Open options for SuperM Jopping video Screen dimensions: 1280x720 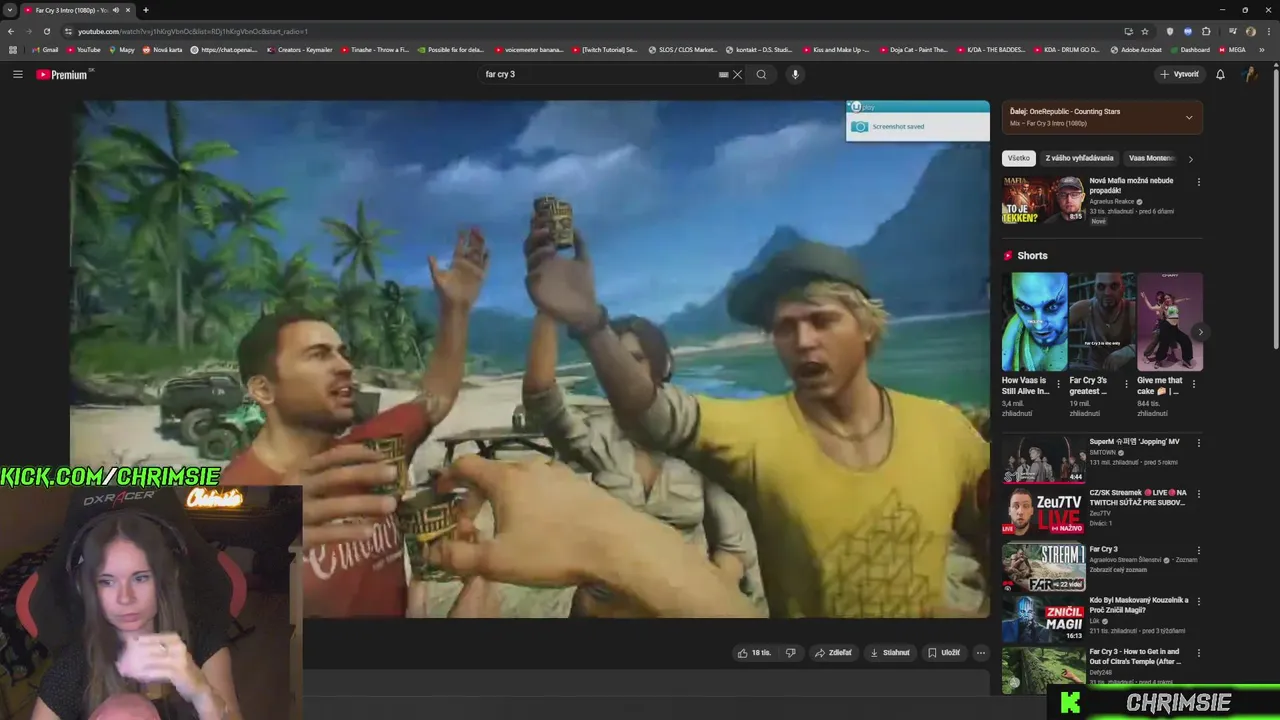(x=1198, y=443)
